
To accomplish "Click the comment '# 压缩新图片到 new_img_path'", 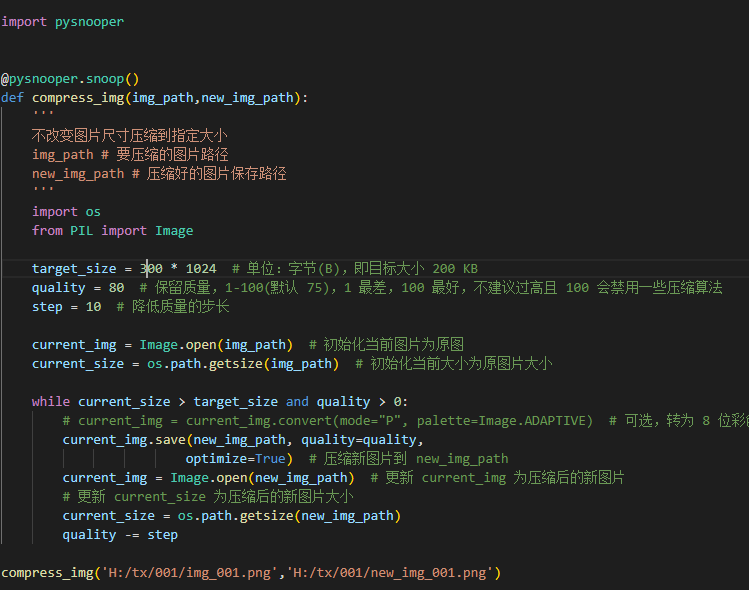I will pyautogui.click(x=409, y=459).
